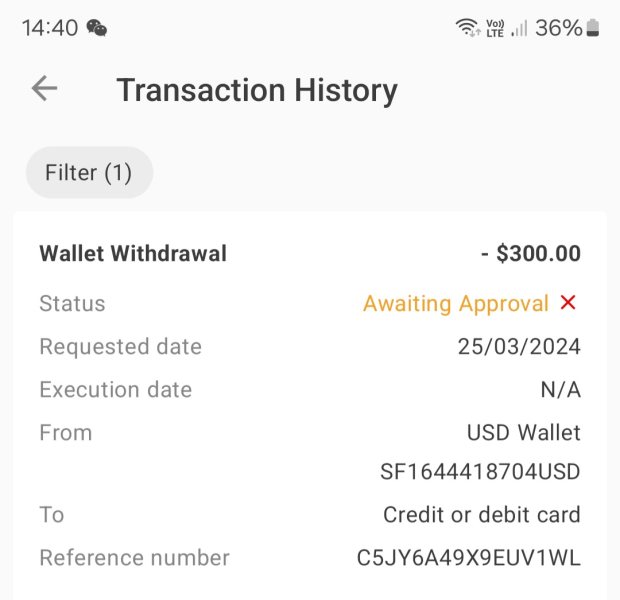Tap the cellular signal bars icon
Viewport: 620px width, 600px height.
pos(519,28)
